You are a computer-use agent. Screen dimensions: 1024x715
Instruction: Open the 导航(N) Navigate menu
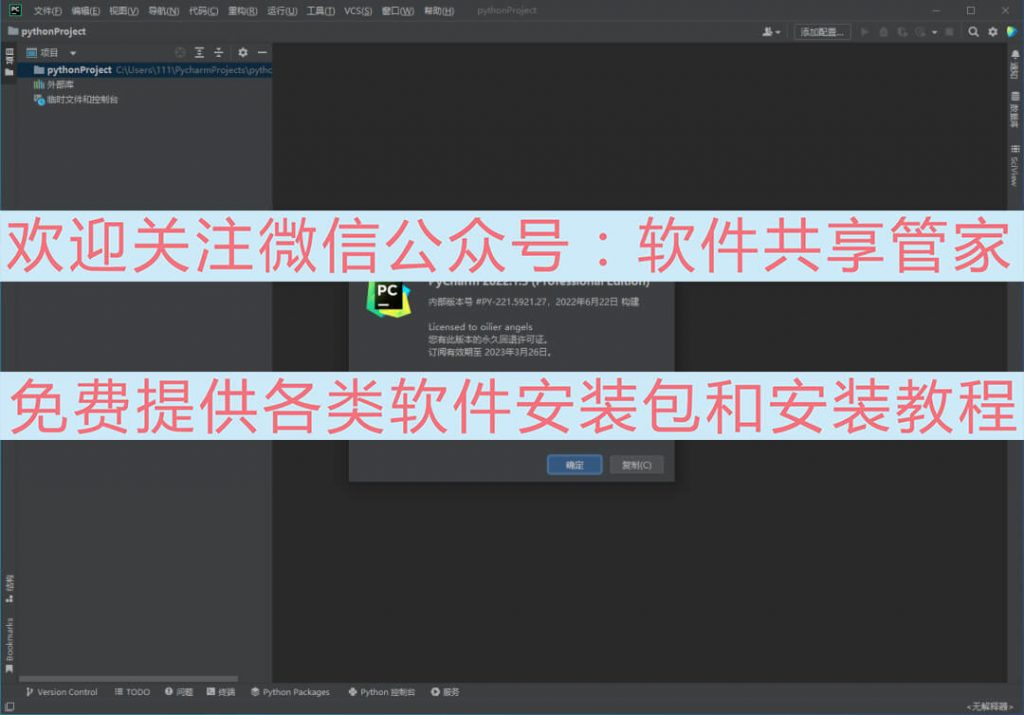click(164, 11)
